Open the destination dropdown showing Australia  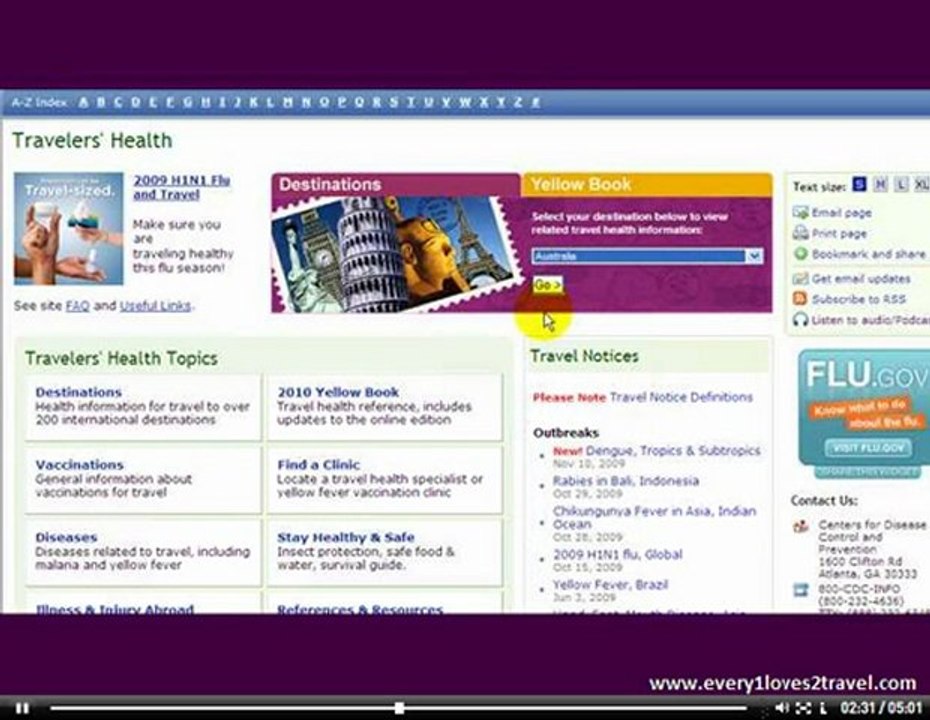pyautogui.click(x=647, y=256)
